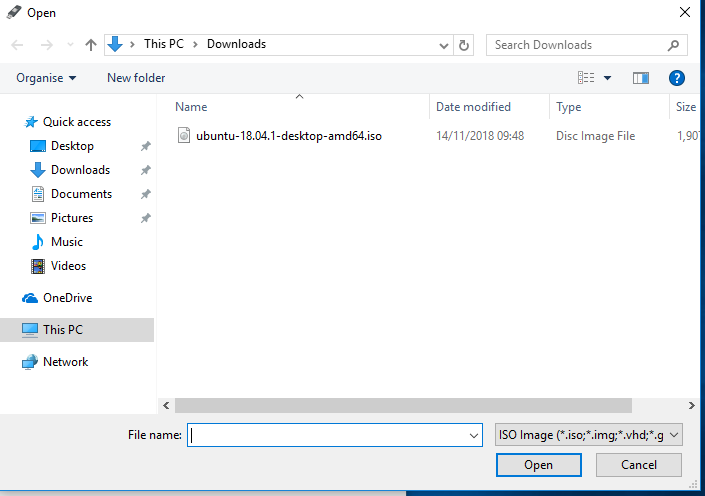Select ubuntu-18.04.1-desktop-amd64.iso file
This screenshot has width=705, height=496.
coord(289,136)
